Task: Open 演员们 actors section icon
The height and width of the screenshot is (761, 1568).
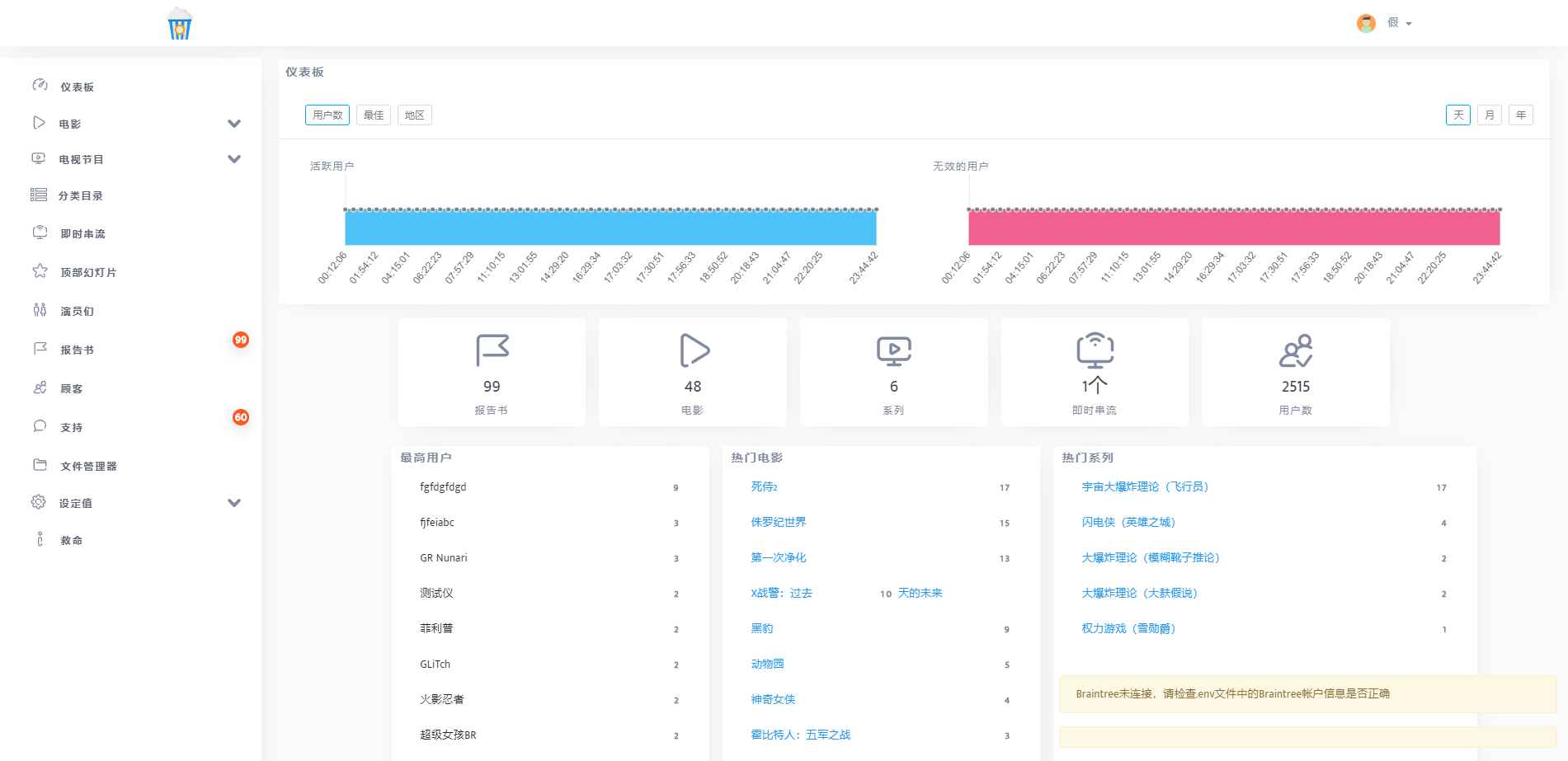Action: coord(40,310)
